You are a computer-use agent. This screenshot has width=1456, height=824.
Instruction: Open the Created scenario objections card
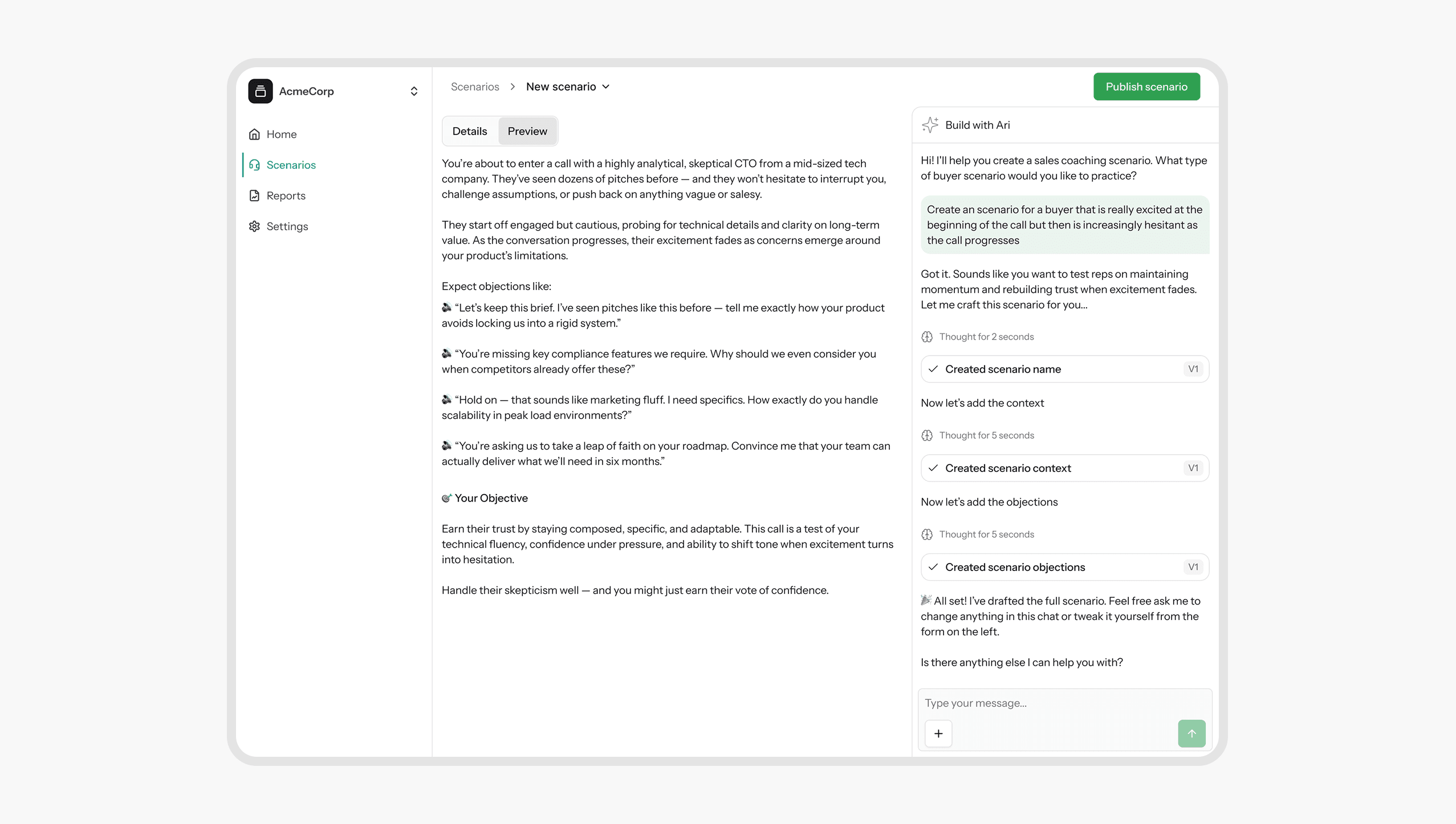pyautogui.click(x=1064, y=567)
